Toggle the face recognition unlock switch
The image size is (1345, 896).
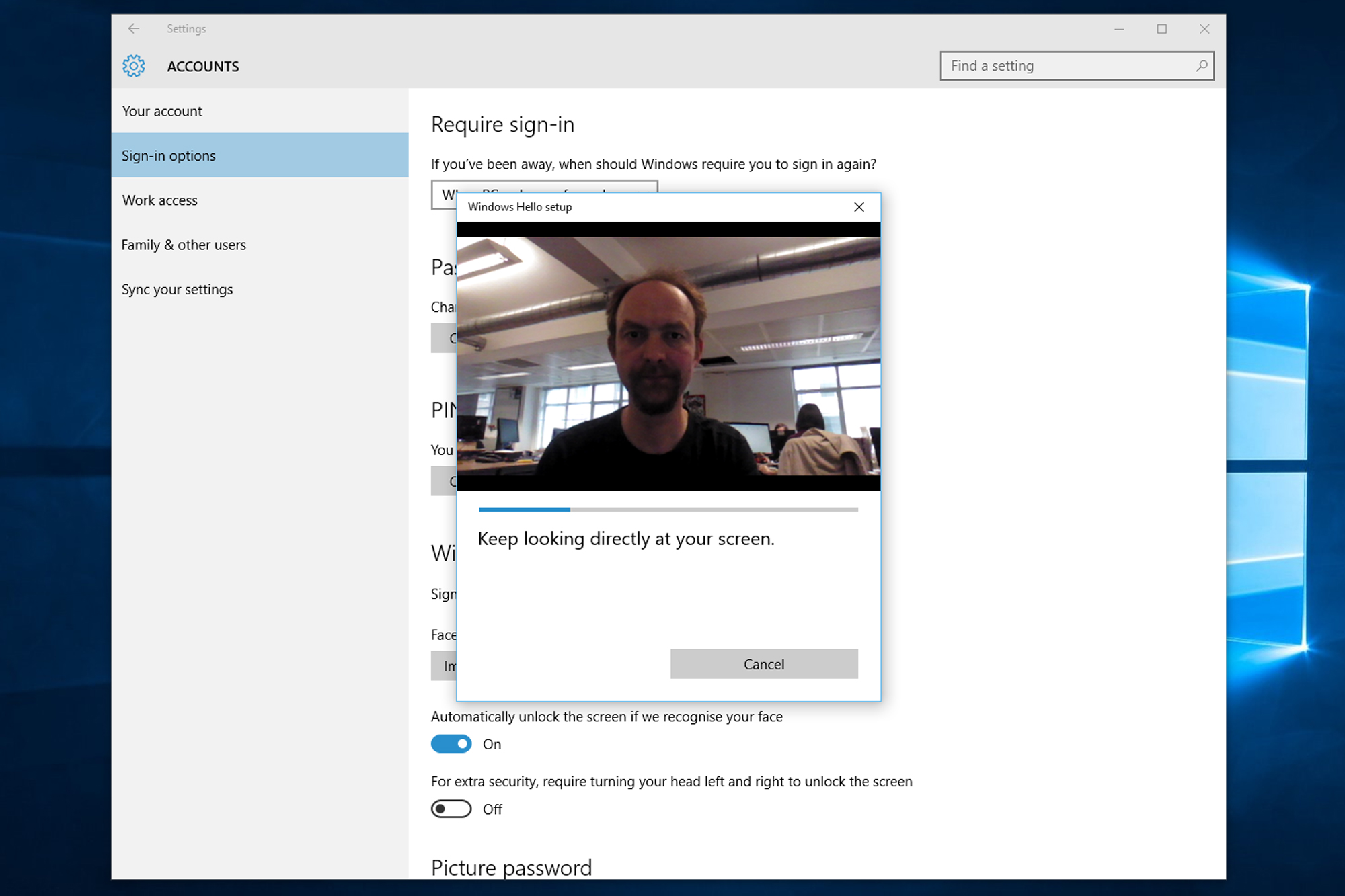click(451, 744)
